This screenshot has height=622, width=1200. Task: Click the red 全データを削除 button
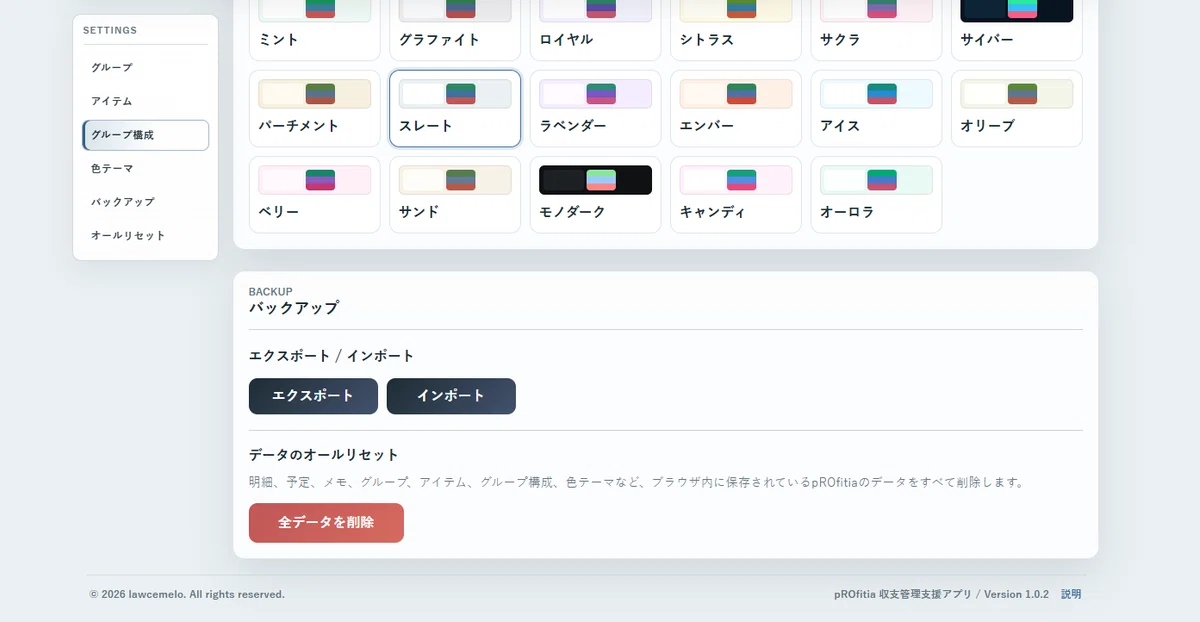click(326, 523)
